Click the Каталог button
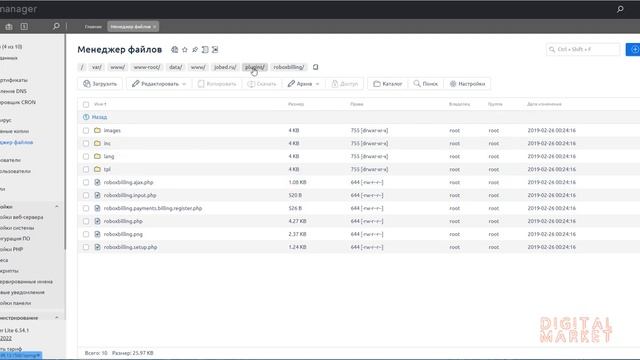640x360 pixels. click(388, 84)
